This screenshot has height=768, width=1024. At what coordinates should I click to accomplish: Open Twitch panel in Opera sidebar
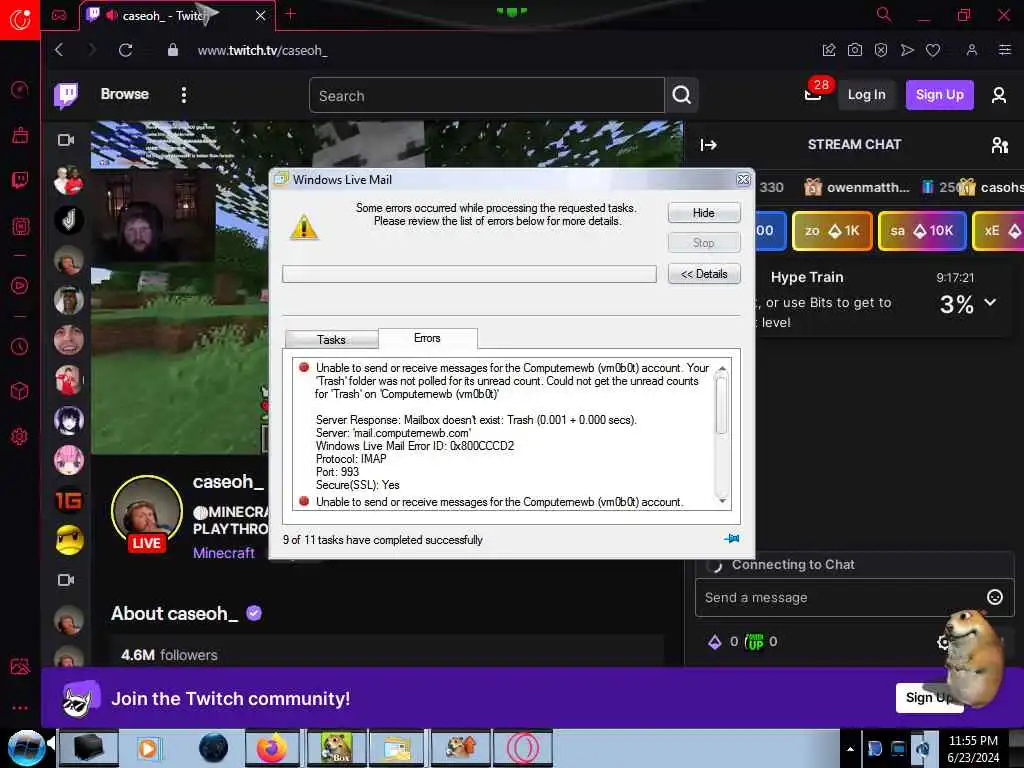(20, 180)
